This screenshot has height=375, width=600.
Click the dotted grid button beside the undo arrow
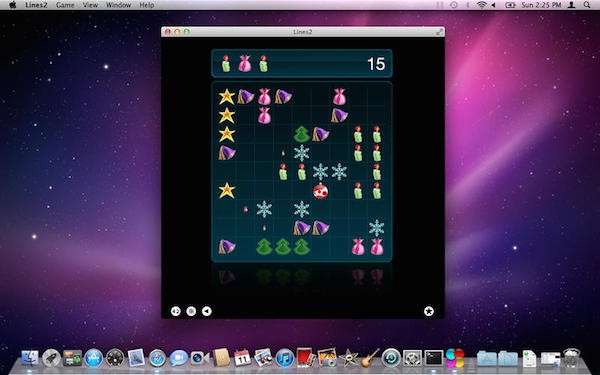[191, 311]
